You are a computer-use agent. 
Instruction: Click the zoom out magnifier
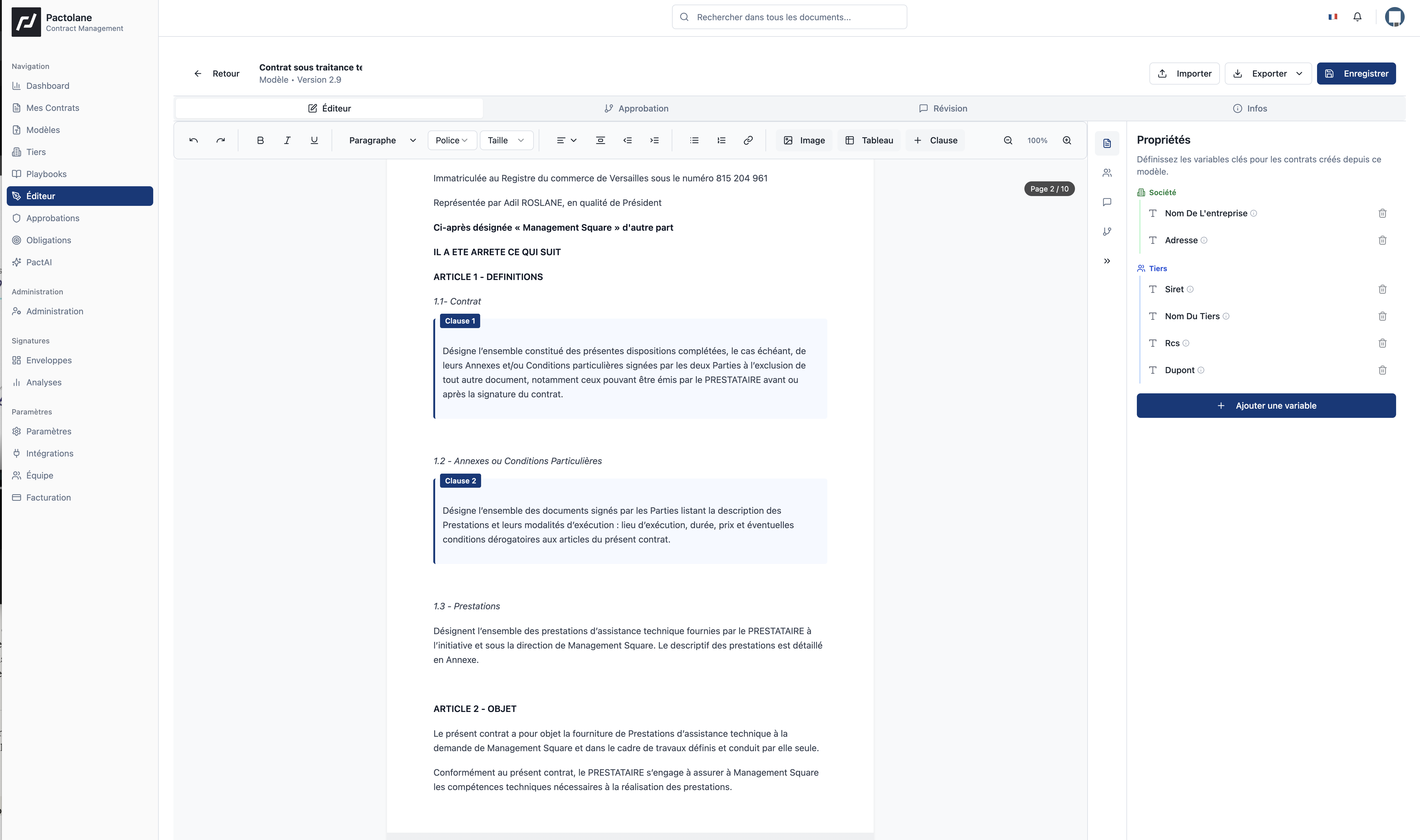[1008, 140]
